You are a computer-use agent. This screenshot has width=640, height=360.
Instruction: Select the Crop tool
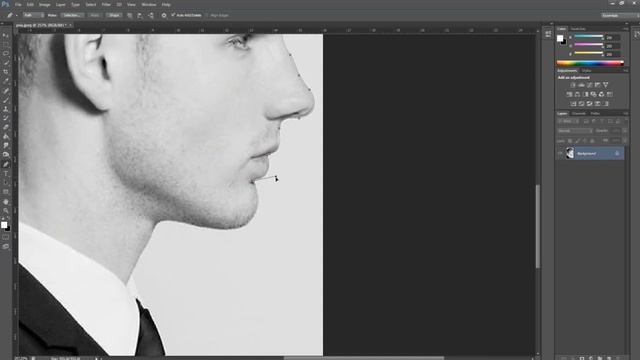point(6,72)
